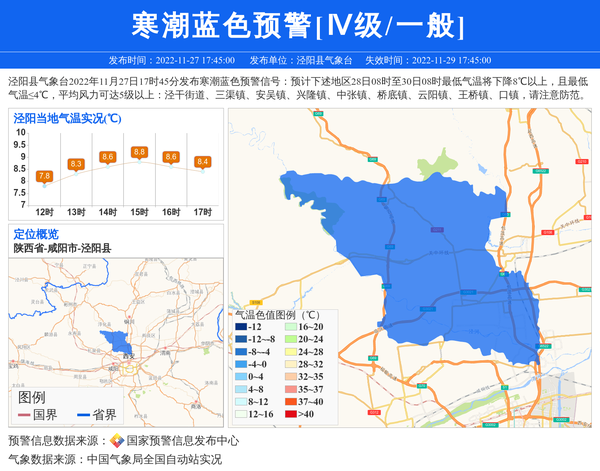Click the red 国界 line symbol in legend
This screenshot has width=600, height=471.
[22, 415]
